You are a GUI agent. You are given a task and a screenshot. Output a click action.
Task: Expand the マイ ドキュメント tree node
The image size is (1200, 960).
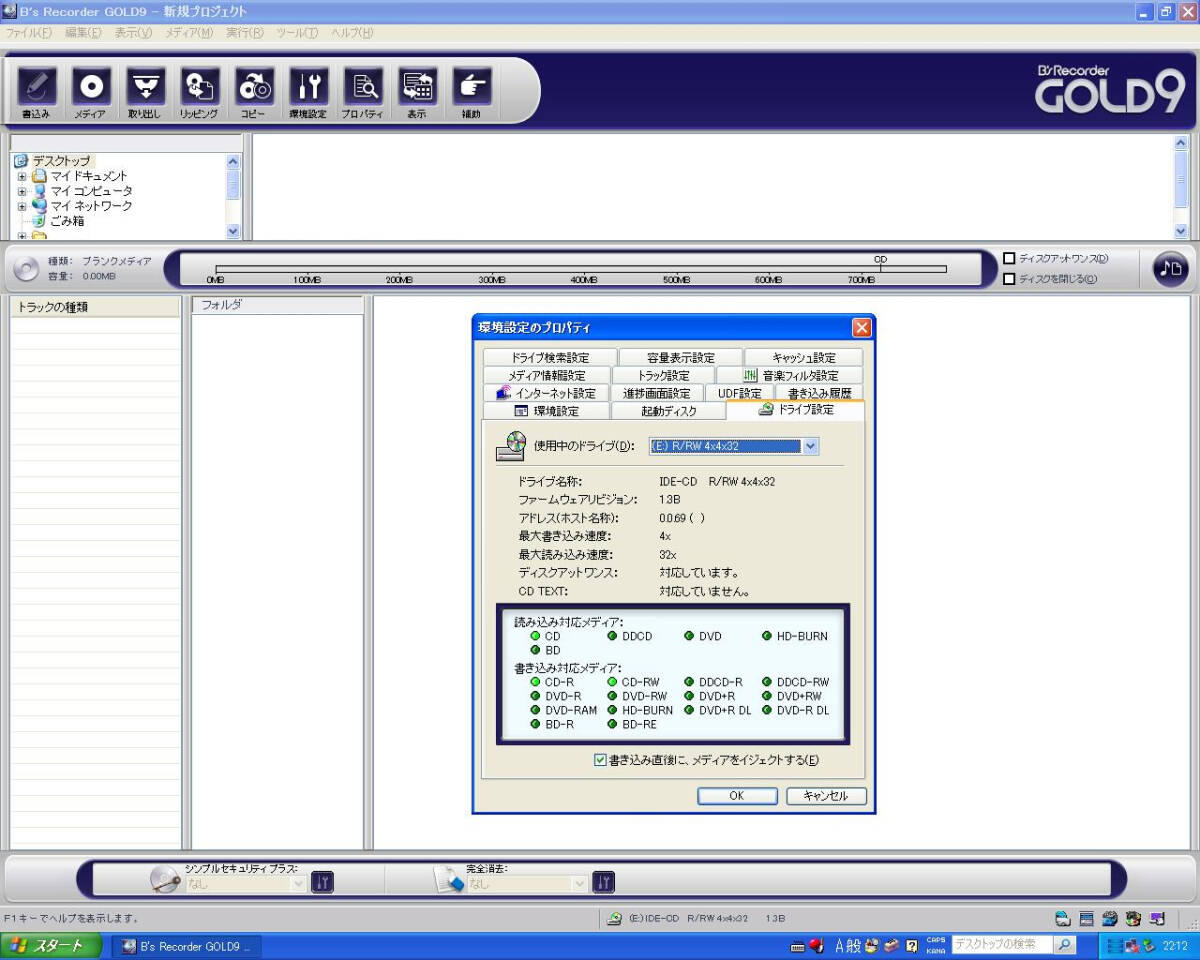[21, 176]
